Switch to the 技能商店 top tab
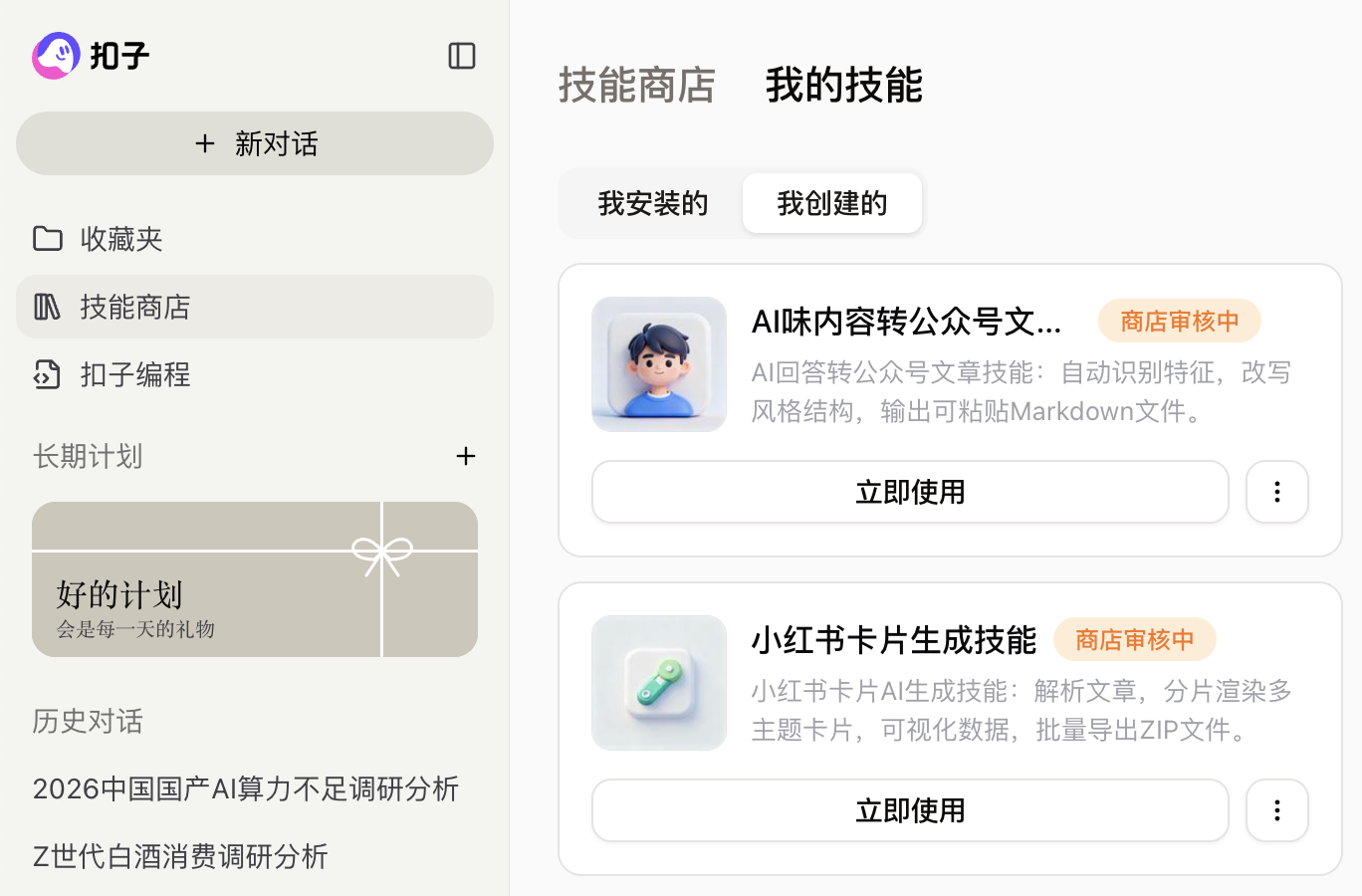This screenshot has height=896, width=1362. [637, 85]
